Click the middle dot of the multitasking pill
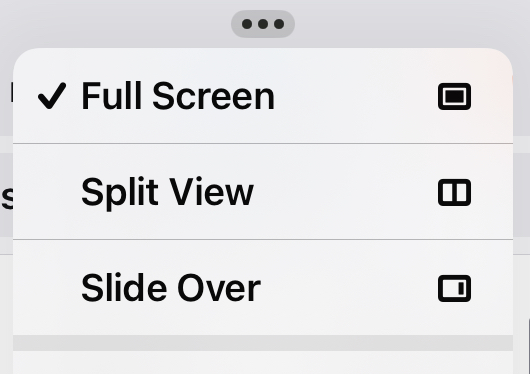Screen dimensions: 530x374 pyautogui.click(x=263, y=24)
